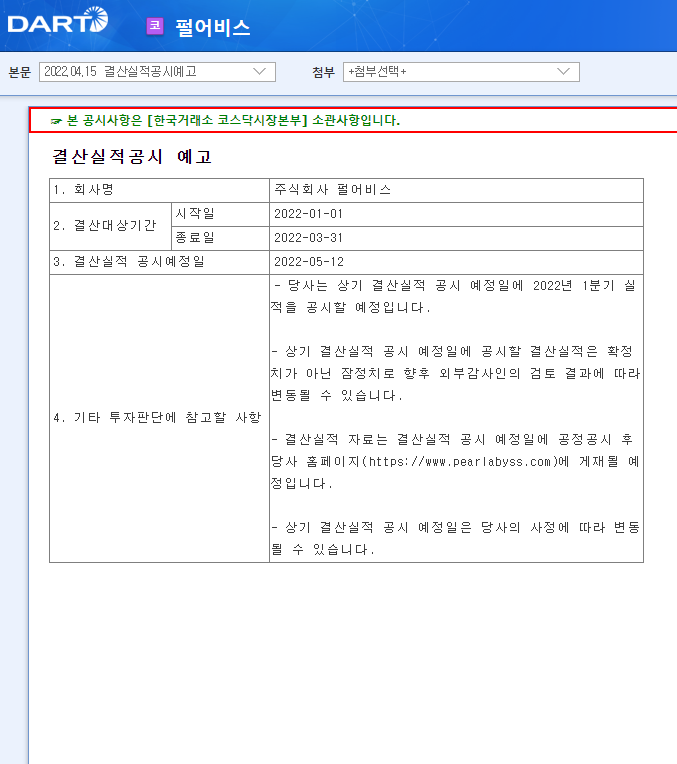Open the 본문 document dropdown

tap(157, 72)
